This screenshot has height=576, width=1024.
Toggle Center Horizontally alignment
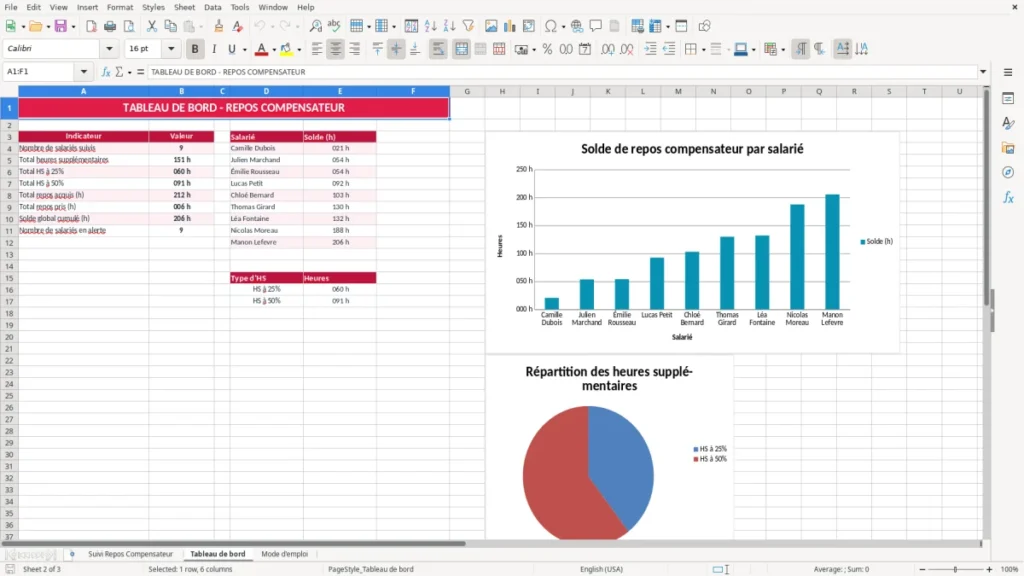point(336,49)
